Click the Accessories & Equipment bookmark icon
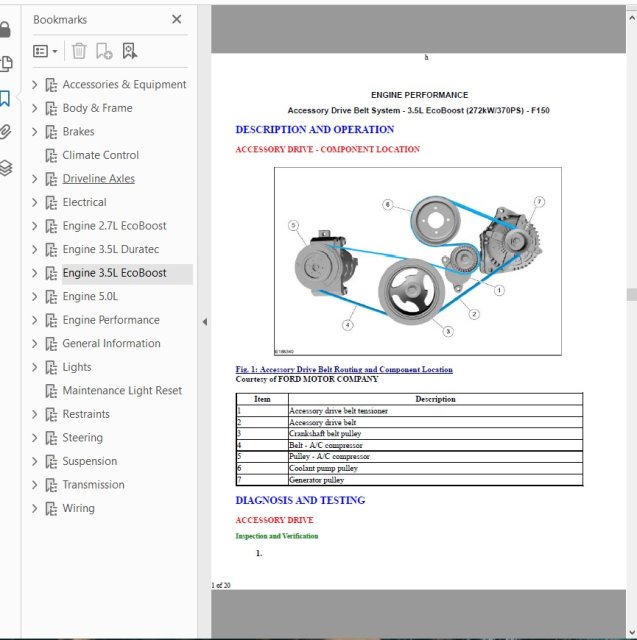 pyautogui.click(x=51, y=85)
